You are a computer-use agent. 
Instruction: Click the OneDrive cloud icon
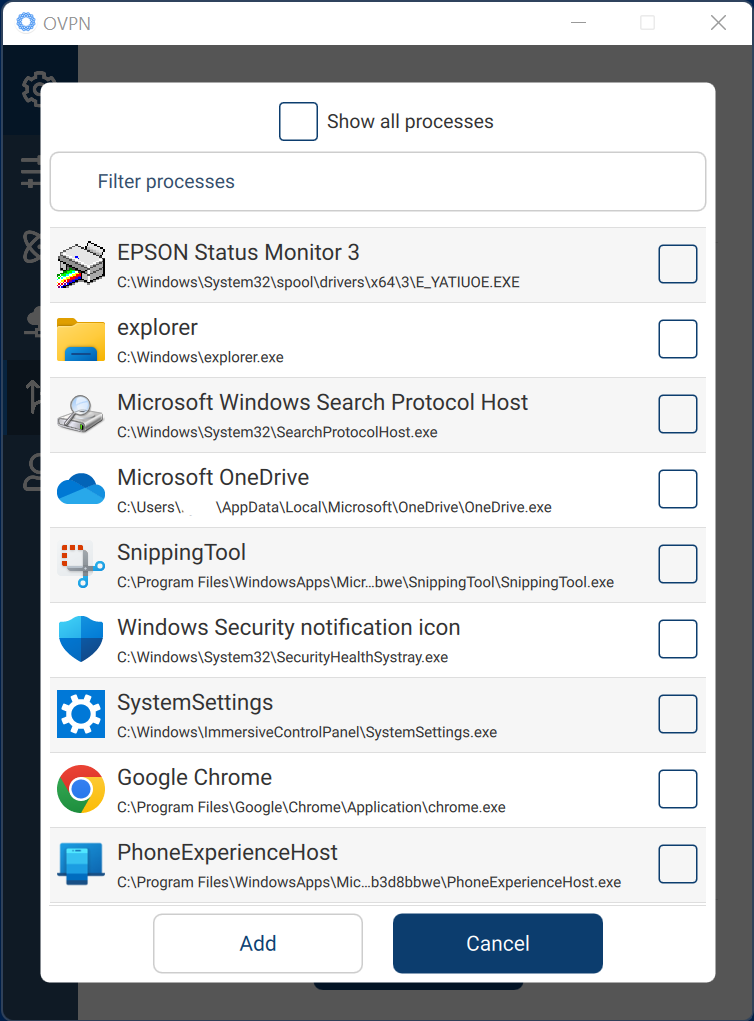click(x=81, y=489)
